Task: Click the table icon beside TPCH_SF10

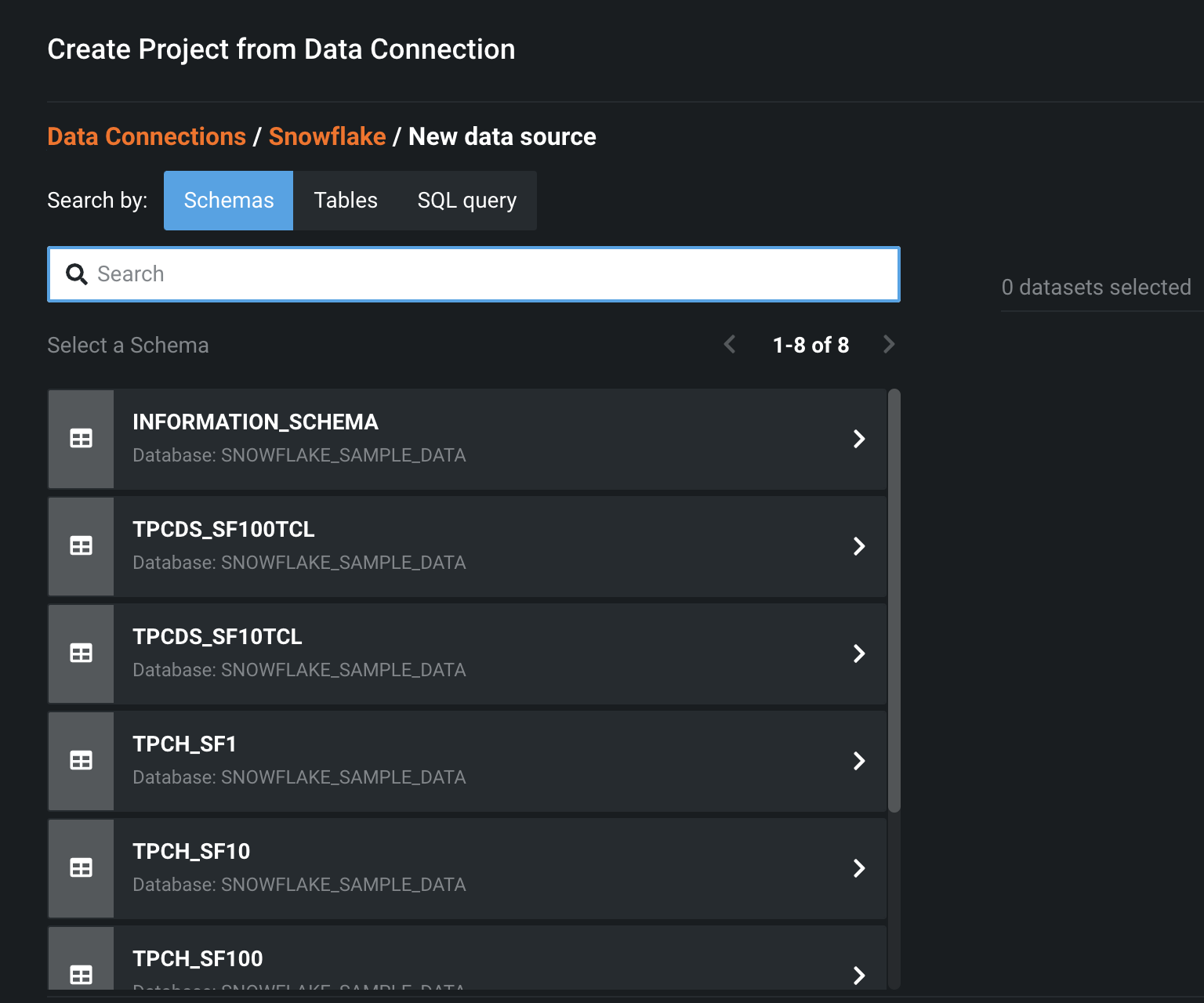Action: (81, 868)
